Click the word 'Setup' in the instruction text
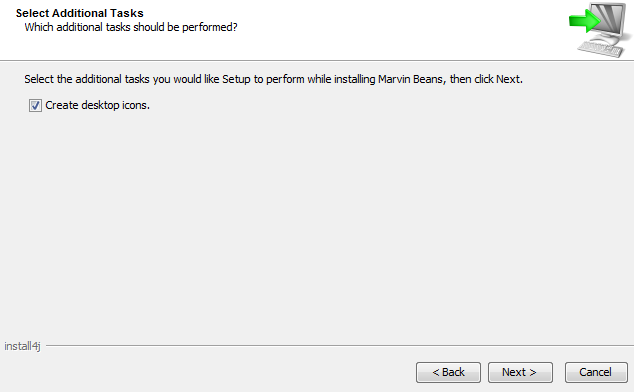634x392 pixels. 236,79
